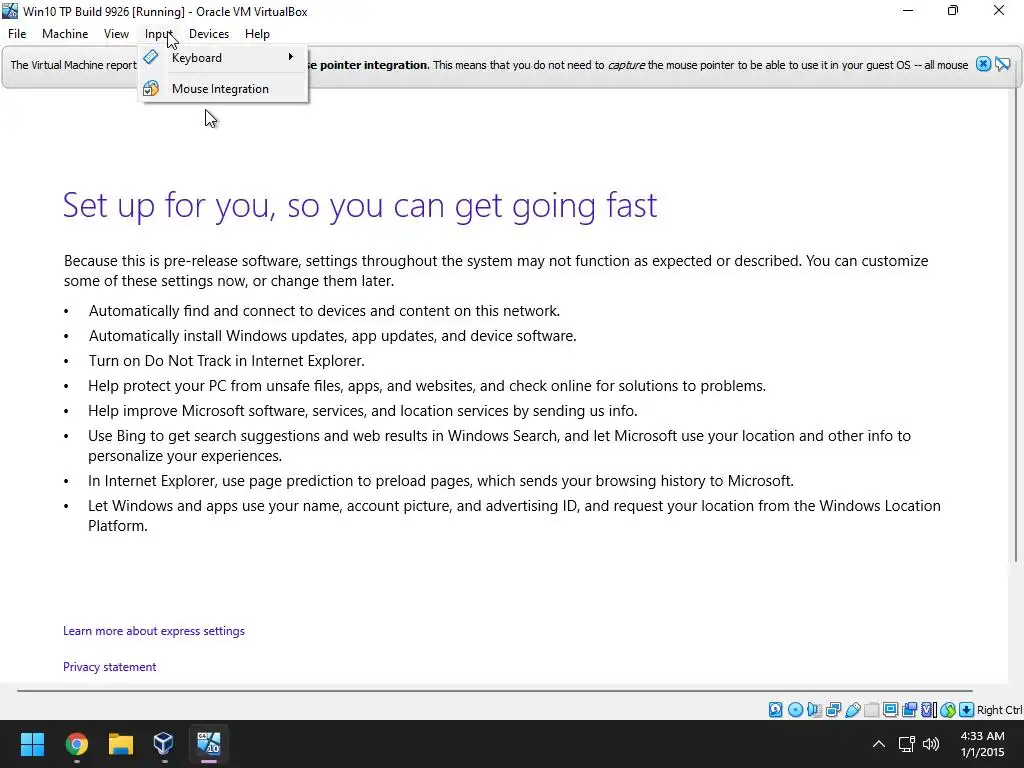Open the File menu
The image size is (1024, 768).
click(17, 34)
